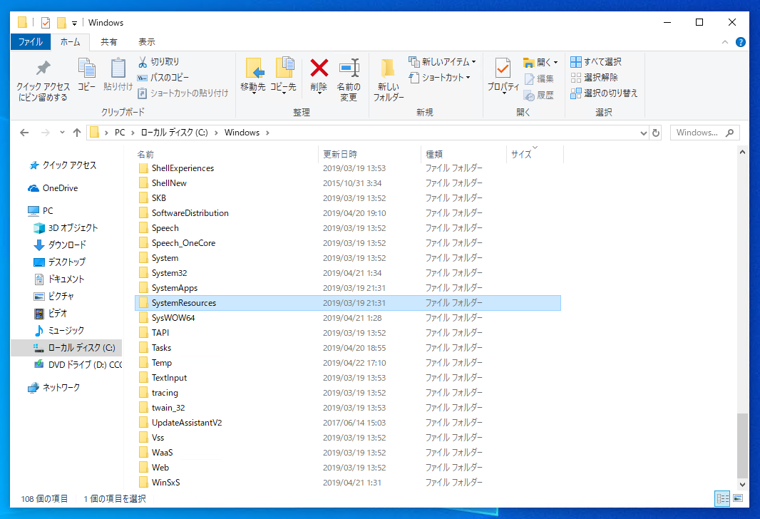
Task: Switch to Home (ホーム) tab
Action: coord(70,42)
